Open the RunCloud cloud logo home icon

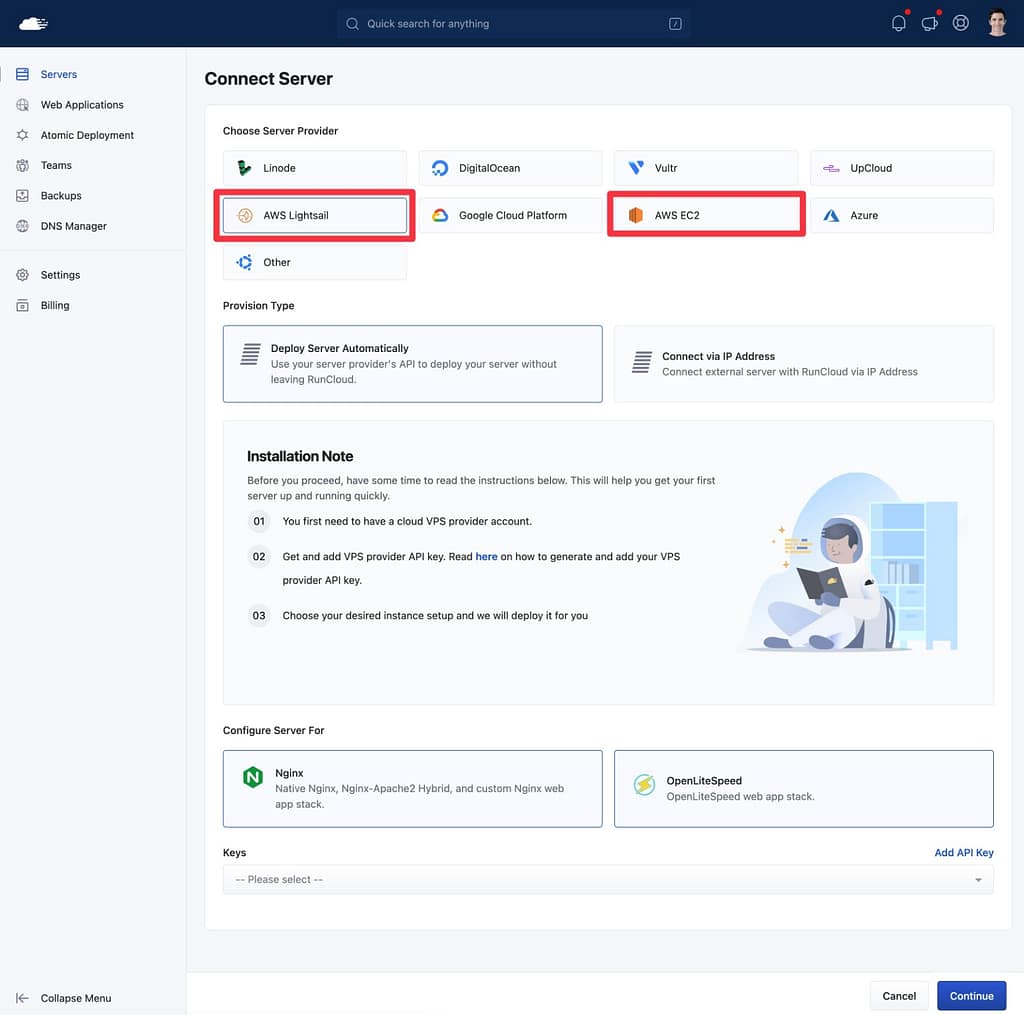click(x=34, y=22)
